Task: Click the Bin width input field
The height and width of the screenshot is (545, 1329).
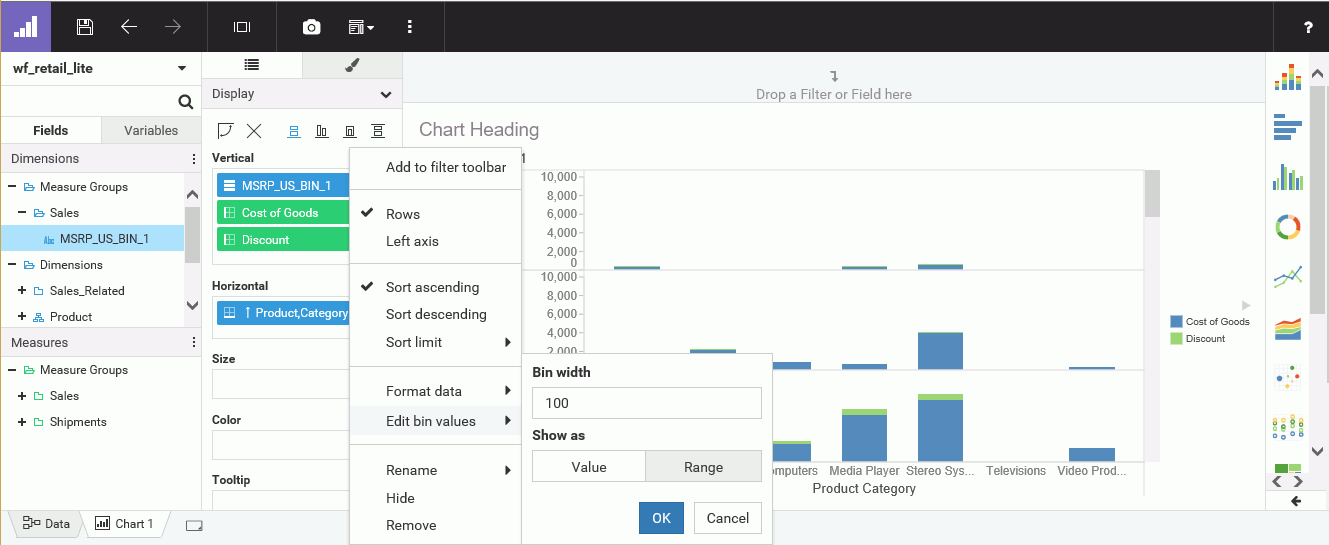Action: click(646, 403)
